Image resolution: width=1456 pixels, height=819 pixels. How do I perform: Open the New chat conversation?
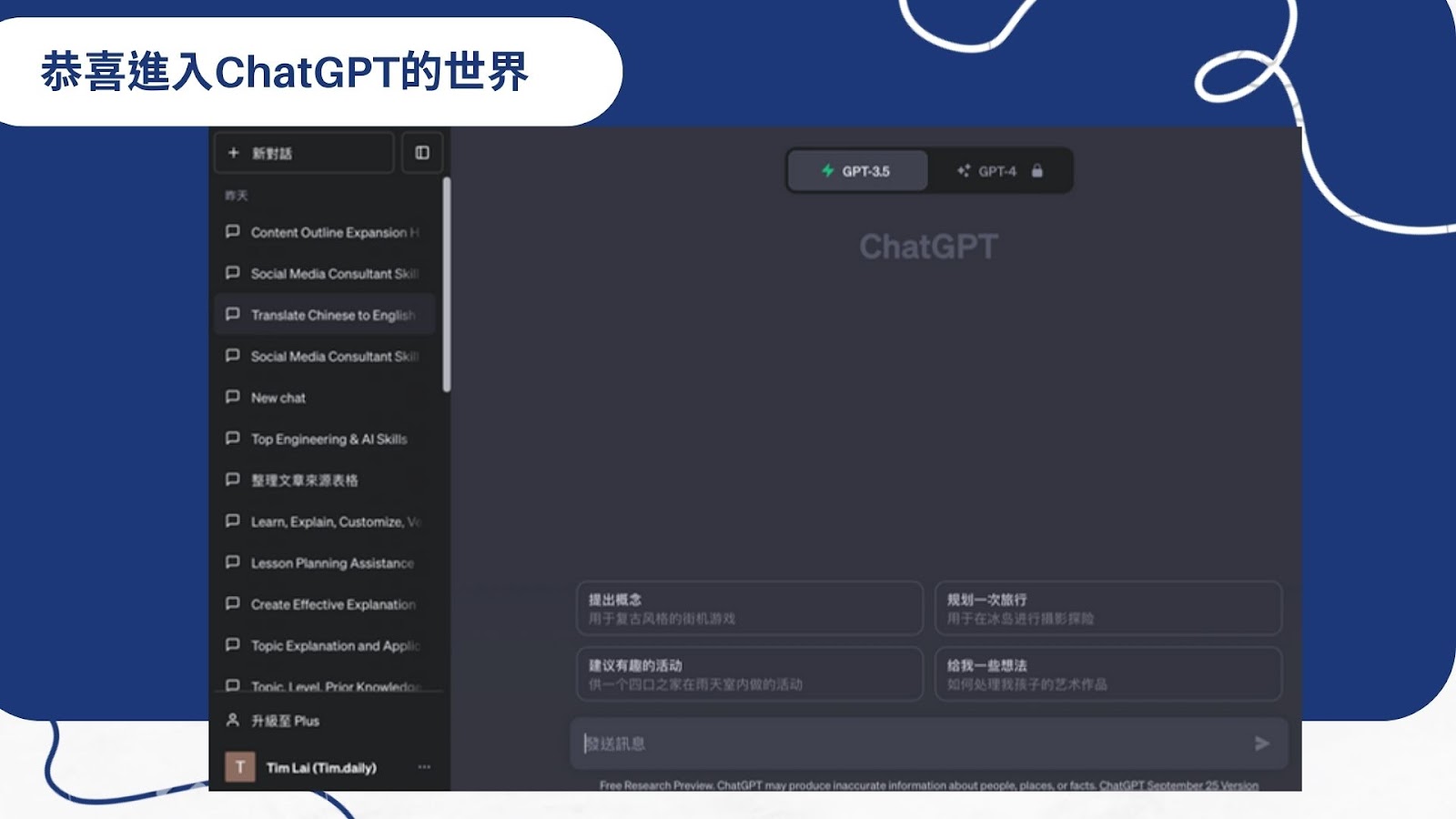(x=323, y=398)
